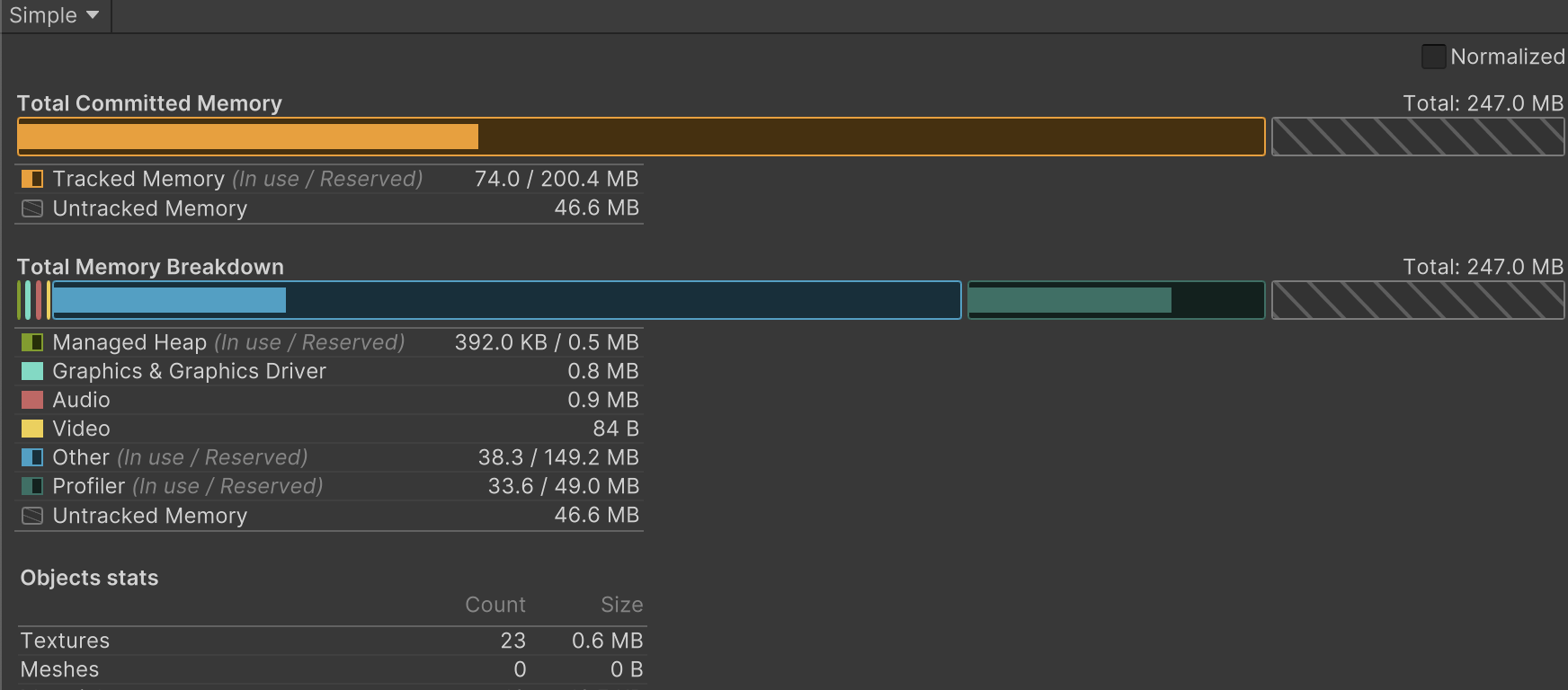Click the green Profiler segment in breakdown bar
Screen dimensions: 1568x690
coord(1115,300)
